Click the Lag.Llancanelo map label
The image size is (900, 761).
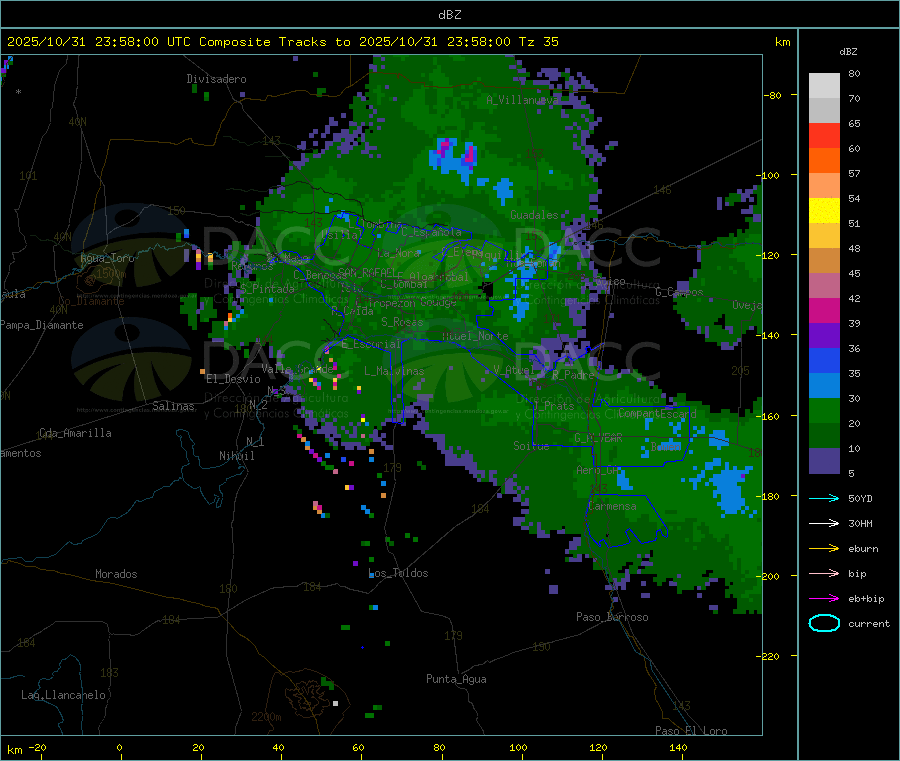pyautogui.click(x=63, y=695)
